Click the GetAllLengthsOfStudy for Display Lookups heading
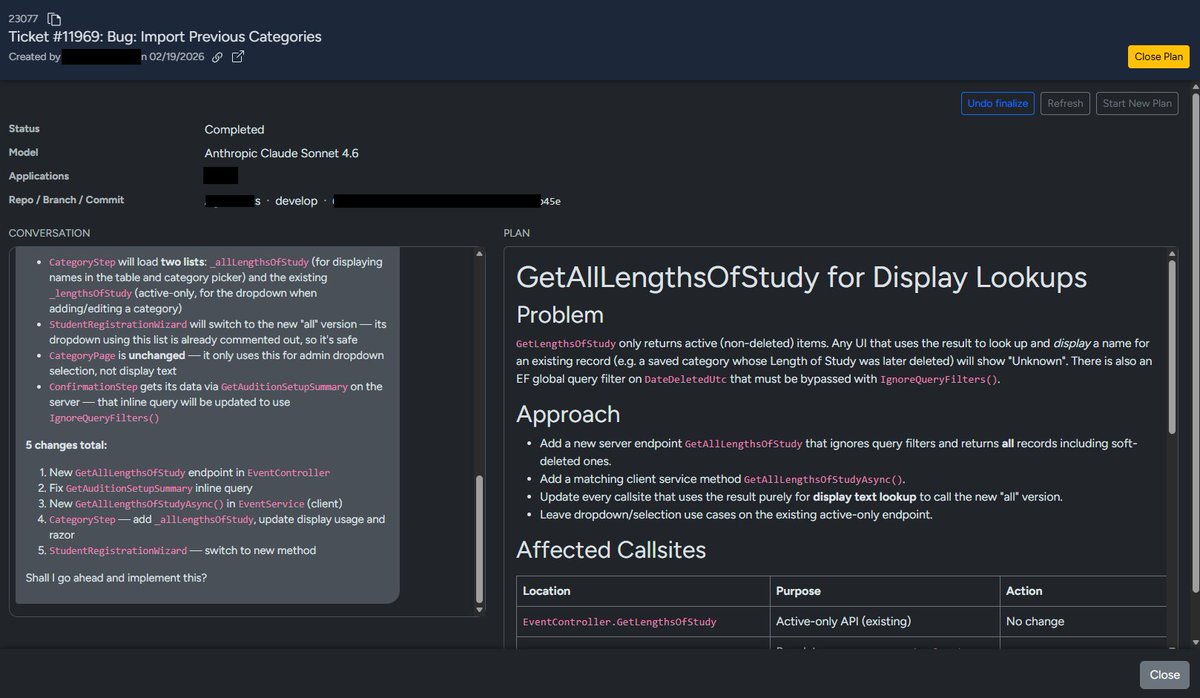The width and height of the screenshot is (1200, 698). point(801,277)
